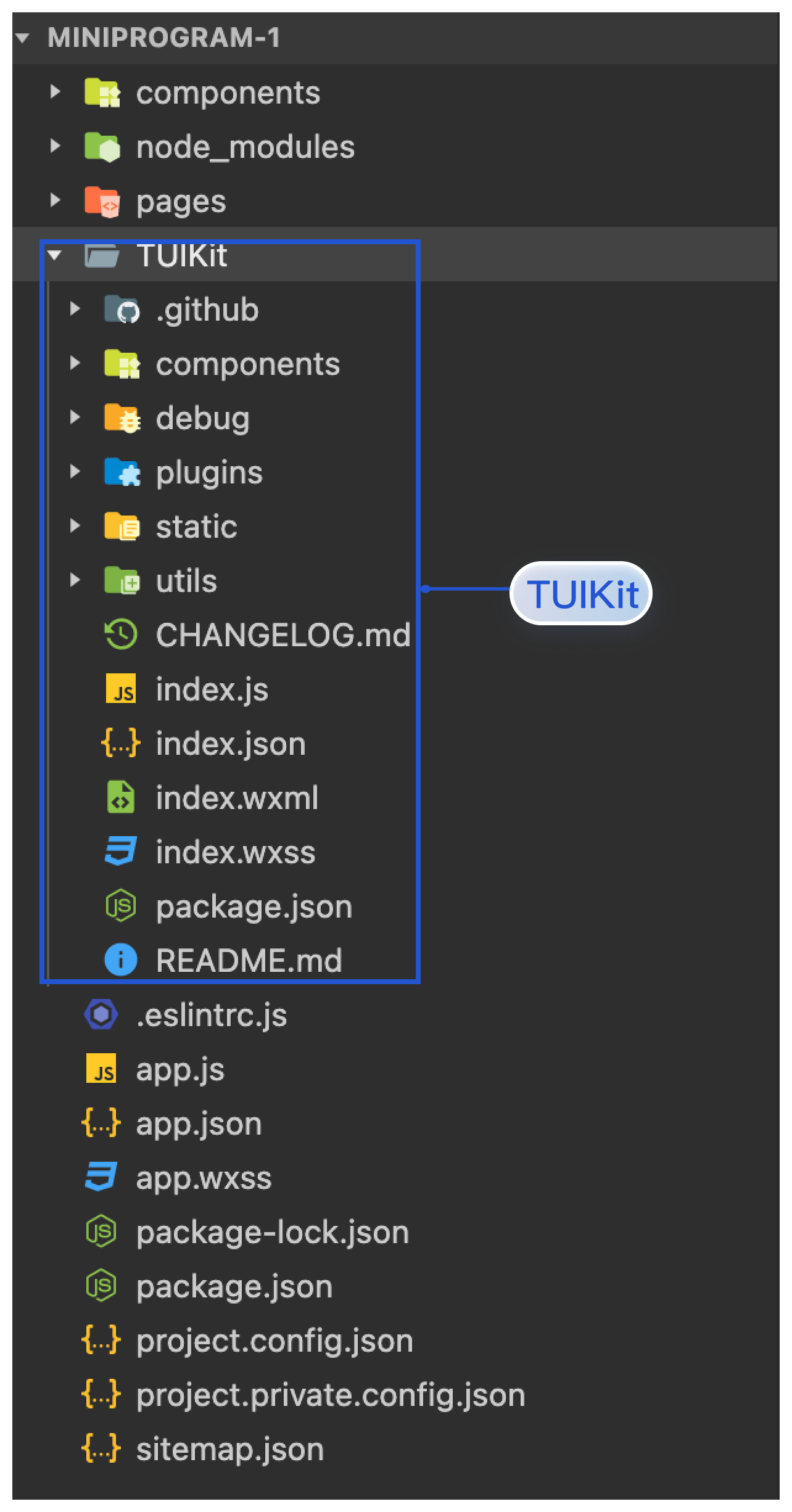Collapse the MINIPROGRAM-1 root section

23,38
